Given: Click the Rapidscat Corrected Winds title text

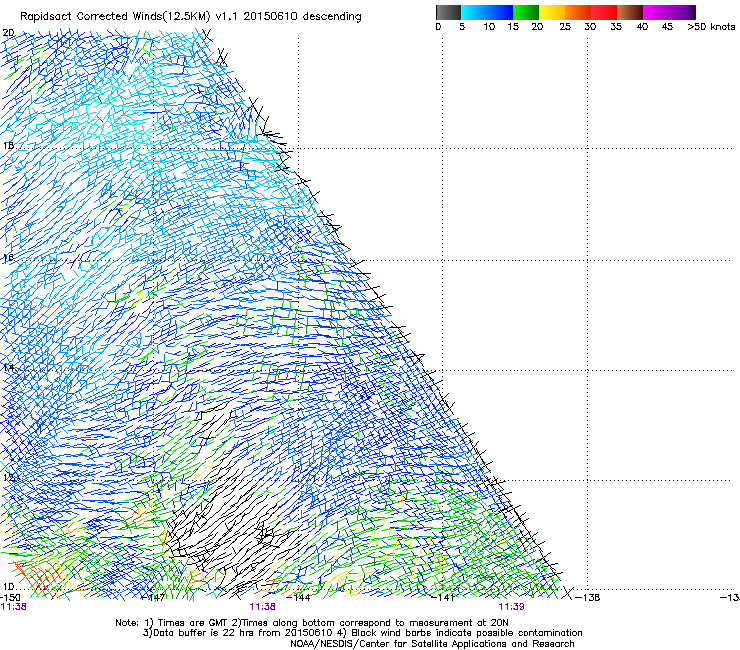Looking at the screenshot, I should [191, 17].
